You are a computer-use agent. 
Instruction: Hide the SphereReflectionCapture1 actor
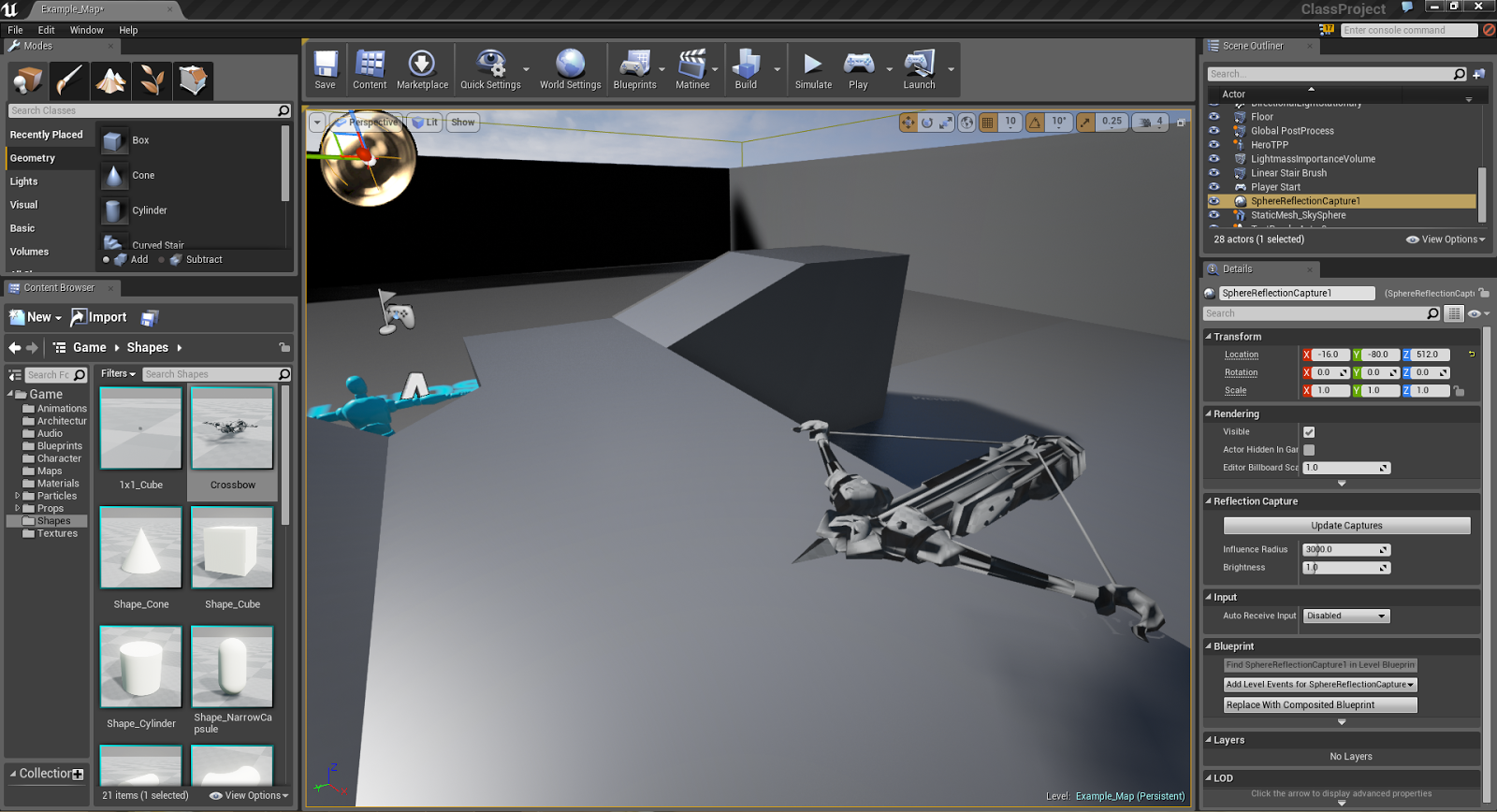coord(1214,201)
